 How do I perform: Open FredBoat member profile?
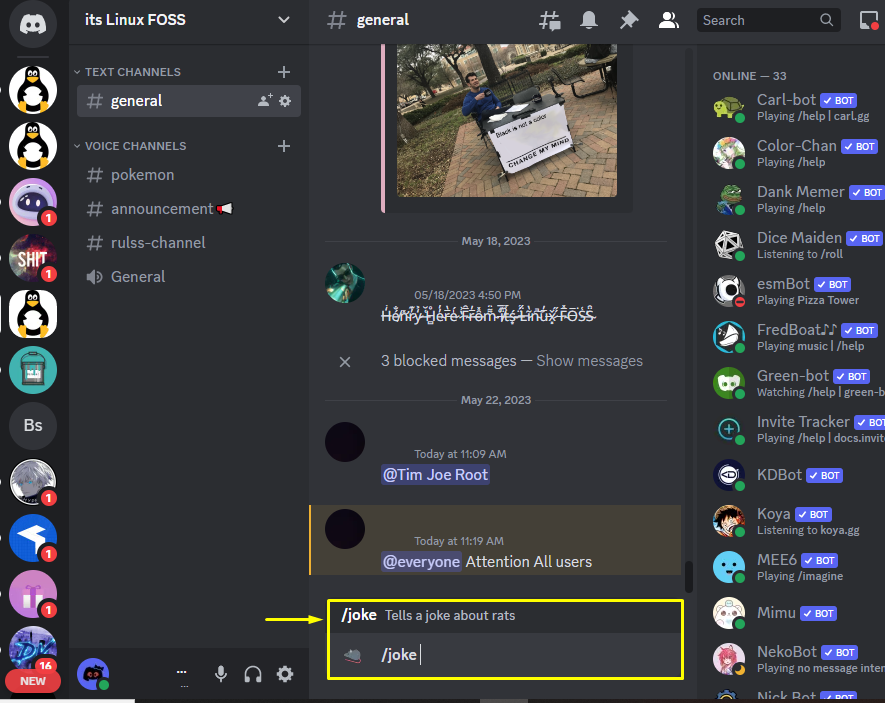click(x=796, y=337)
